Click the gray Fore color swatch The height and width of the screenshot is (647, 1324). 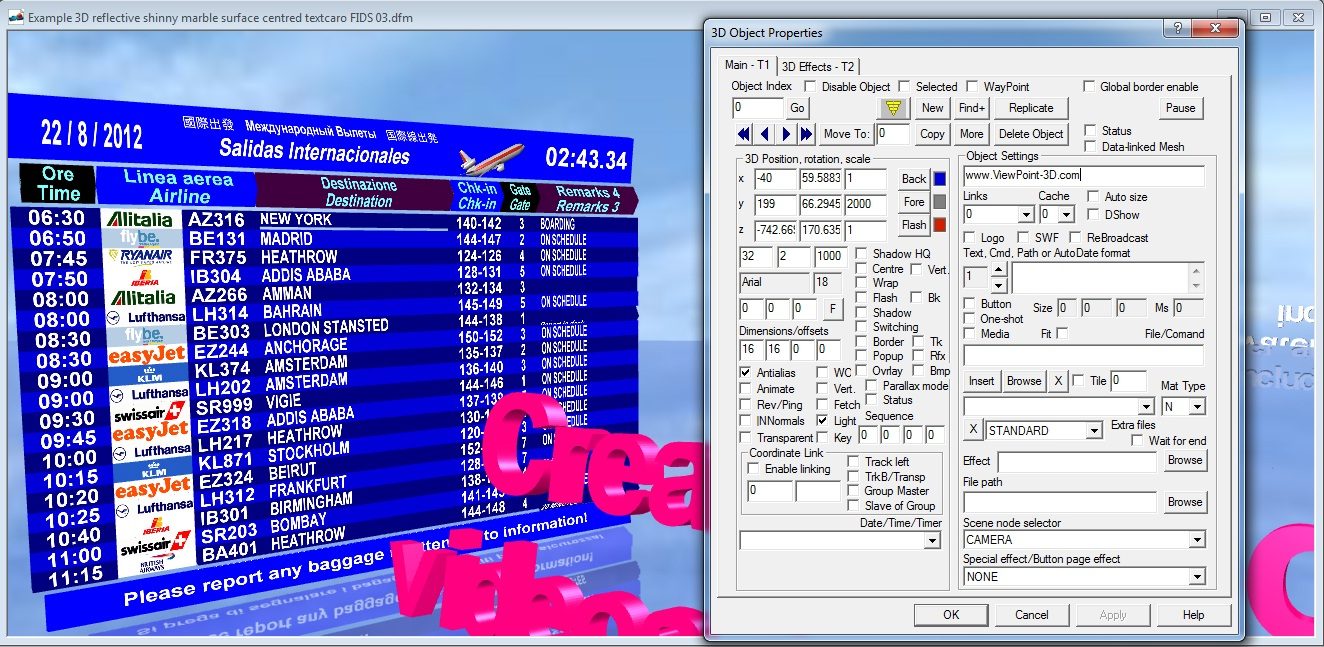(939, 202)
